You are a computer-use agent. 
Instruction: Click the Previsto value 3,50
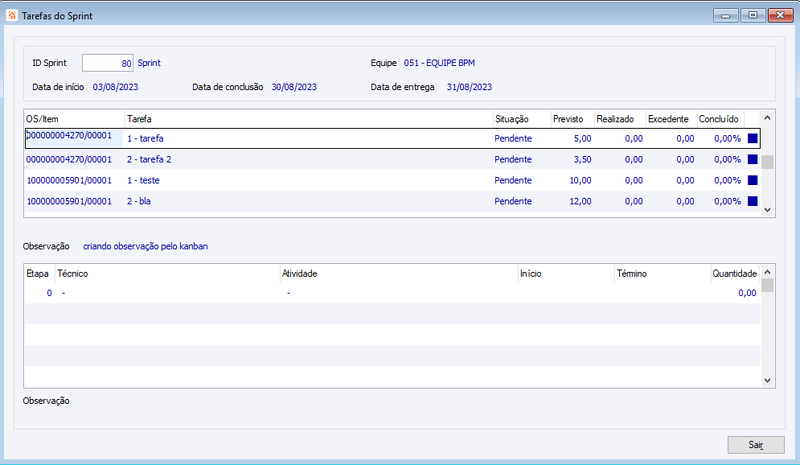582,159
